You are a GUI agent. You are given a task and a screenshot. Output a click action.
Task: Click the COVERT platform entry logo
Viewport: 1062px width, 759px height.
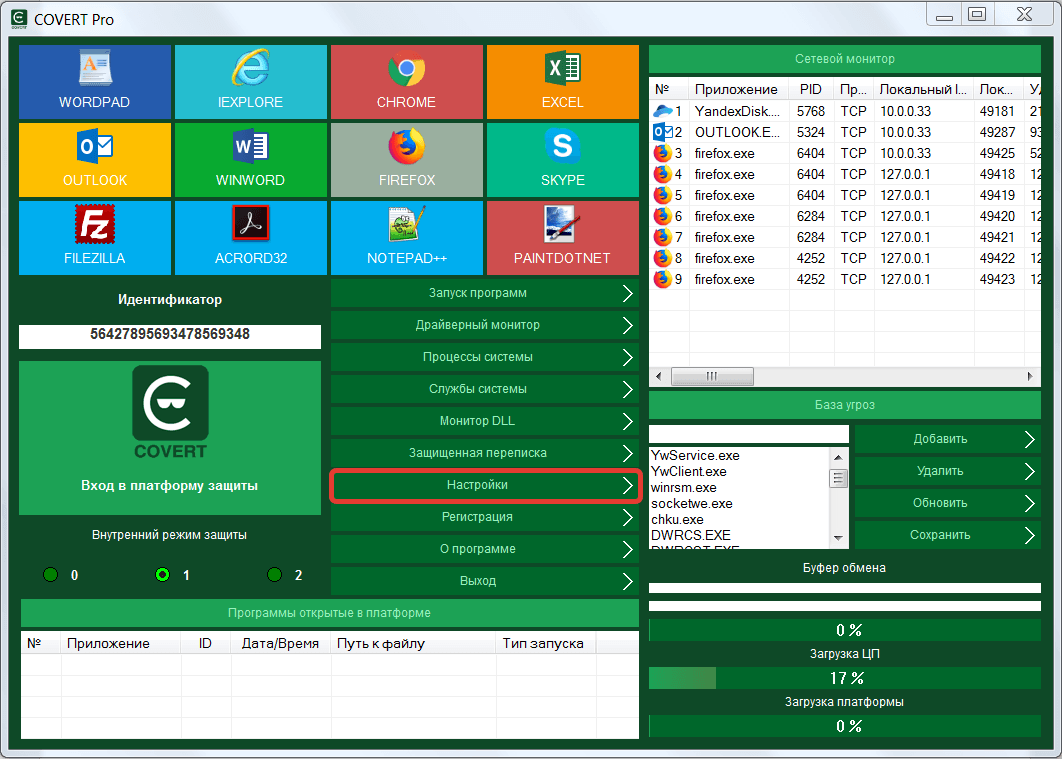[170, 412]
